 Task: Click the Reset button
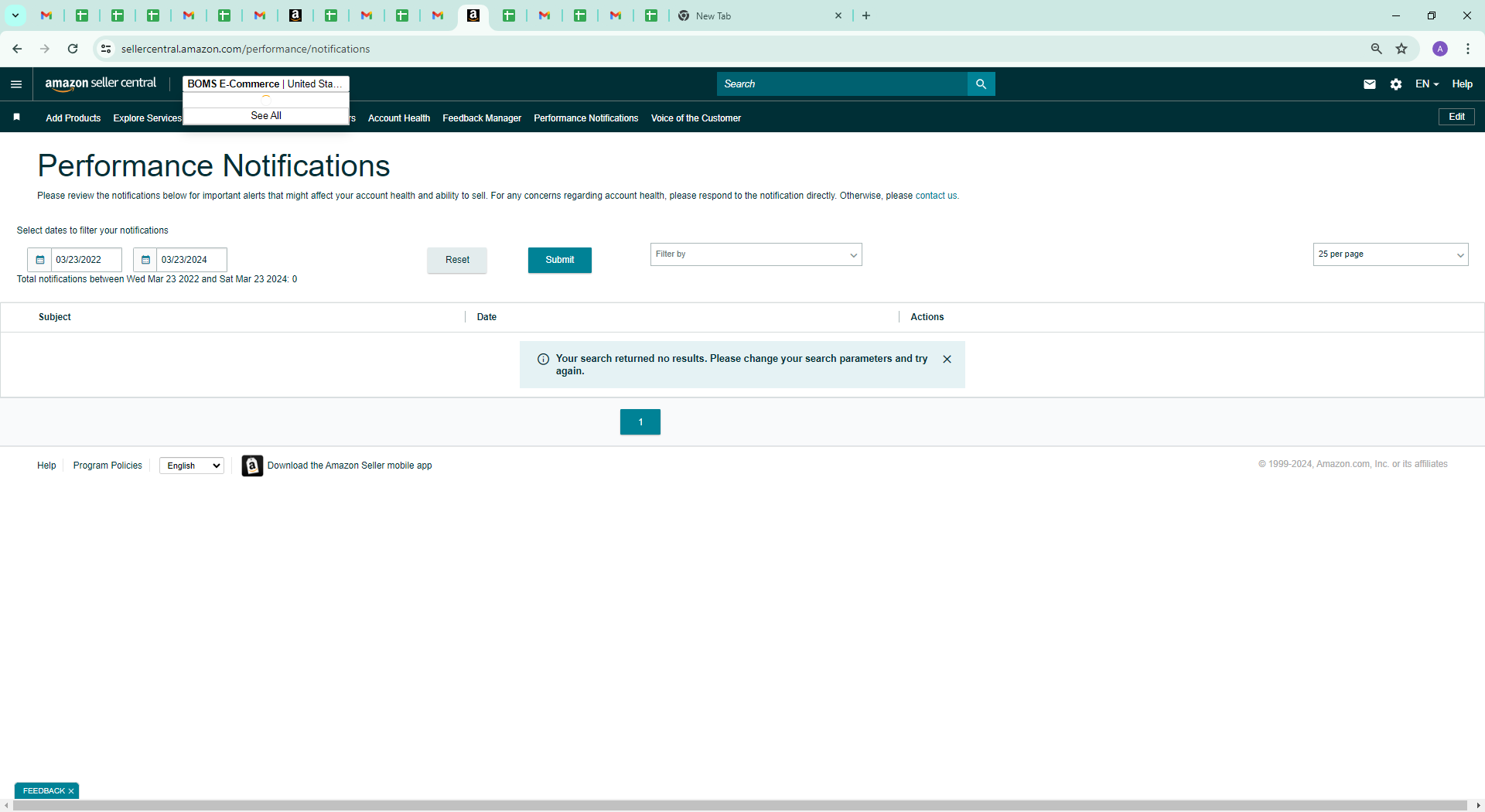coord(457,260)
